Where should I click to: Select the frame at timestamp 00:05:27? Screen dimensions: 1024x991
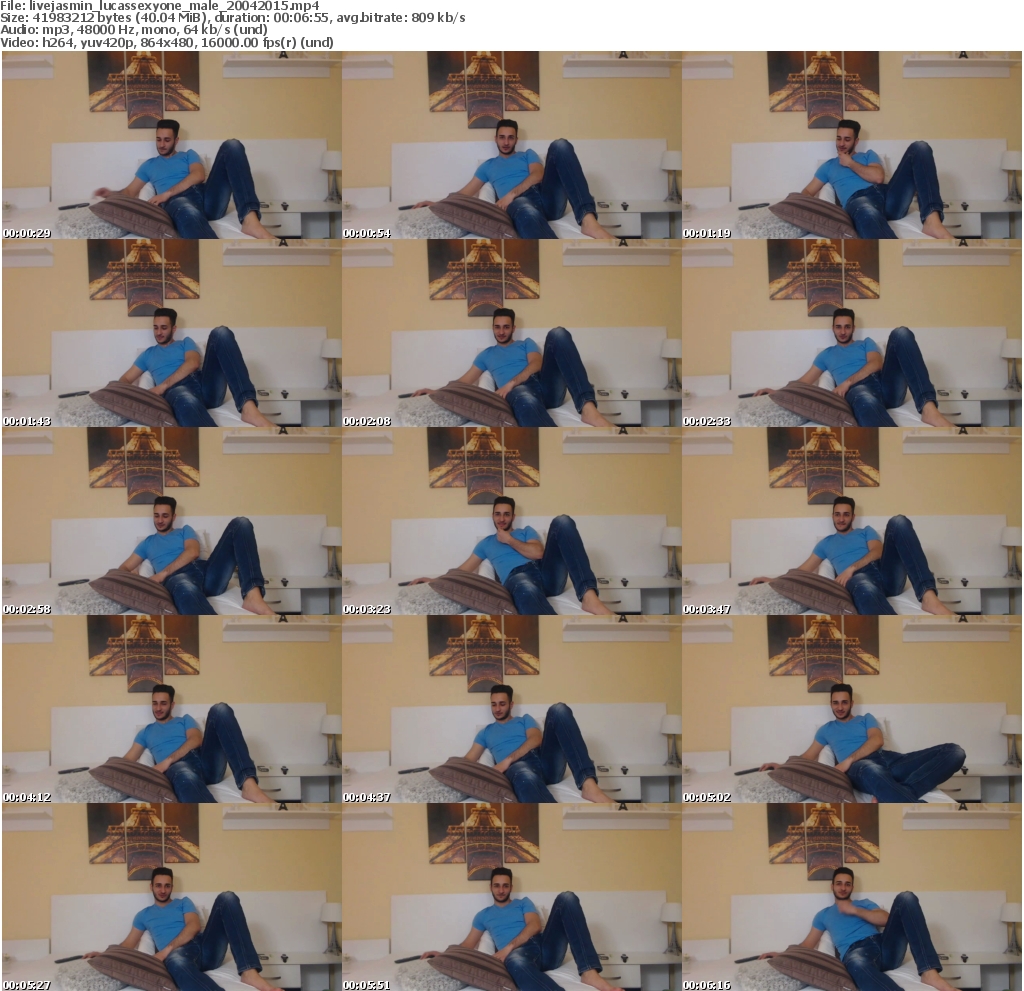click(172, 898)
